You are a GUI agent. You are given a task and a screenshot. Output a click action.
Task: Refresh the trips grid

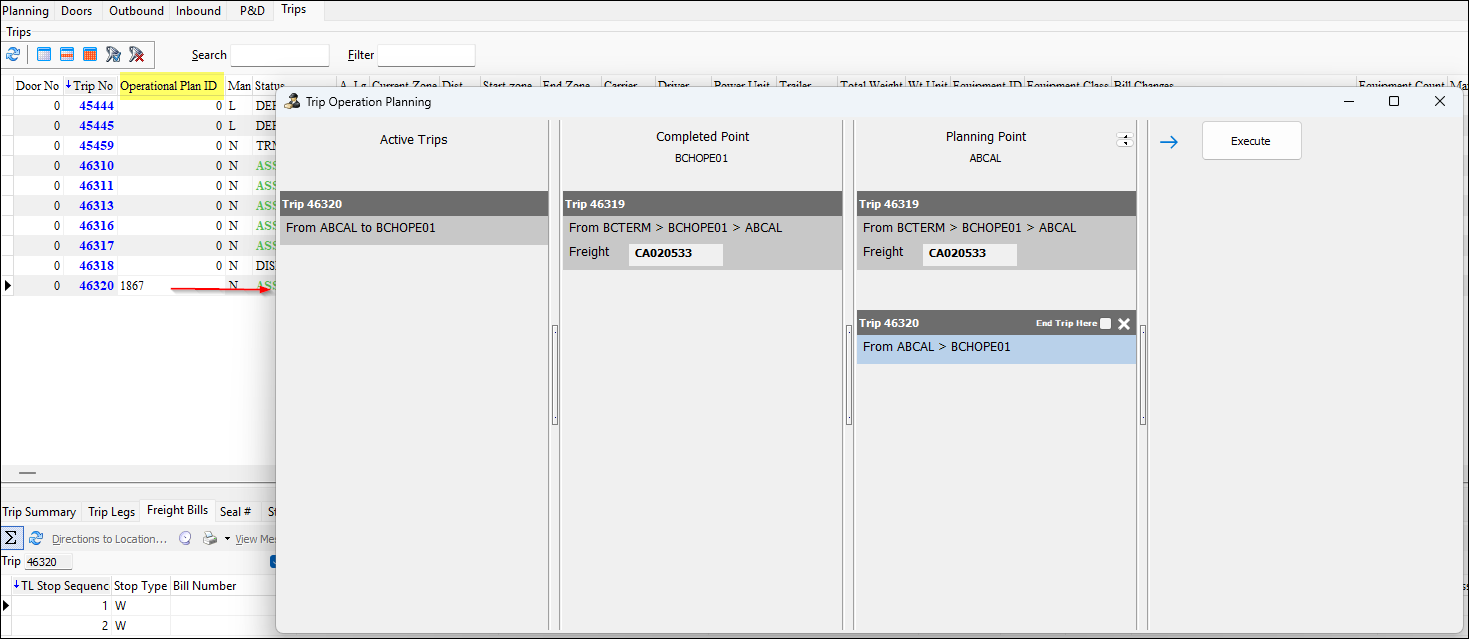(13, 54)
